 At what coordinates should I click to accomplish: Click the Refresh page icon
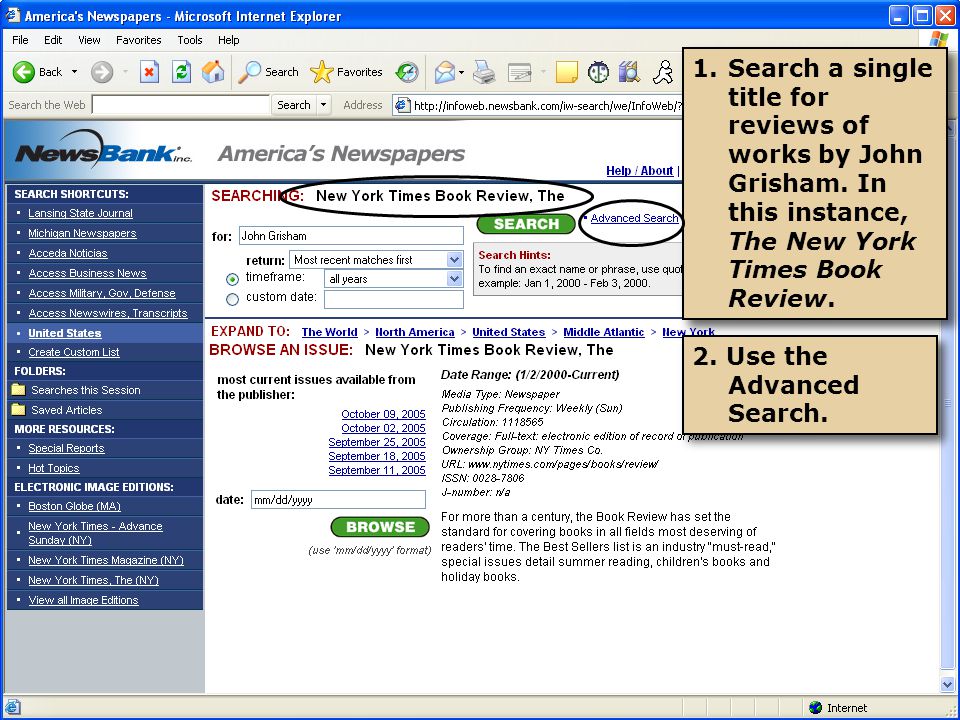coord(181,72)
